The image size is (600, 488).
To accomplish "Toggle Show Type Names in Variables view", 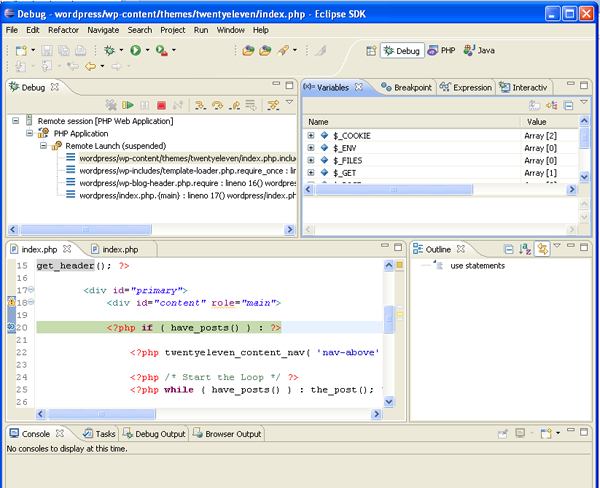I will tap(534, 105).
